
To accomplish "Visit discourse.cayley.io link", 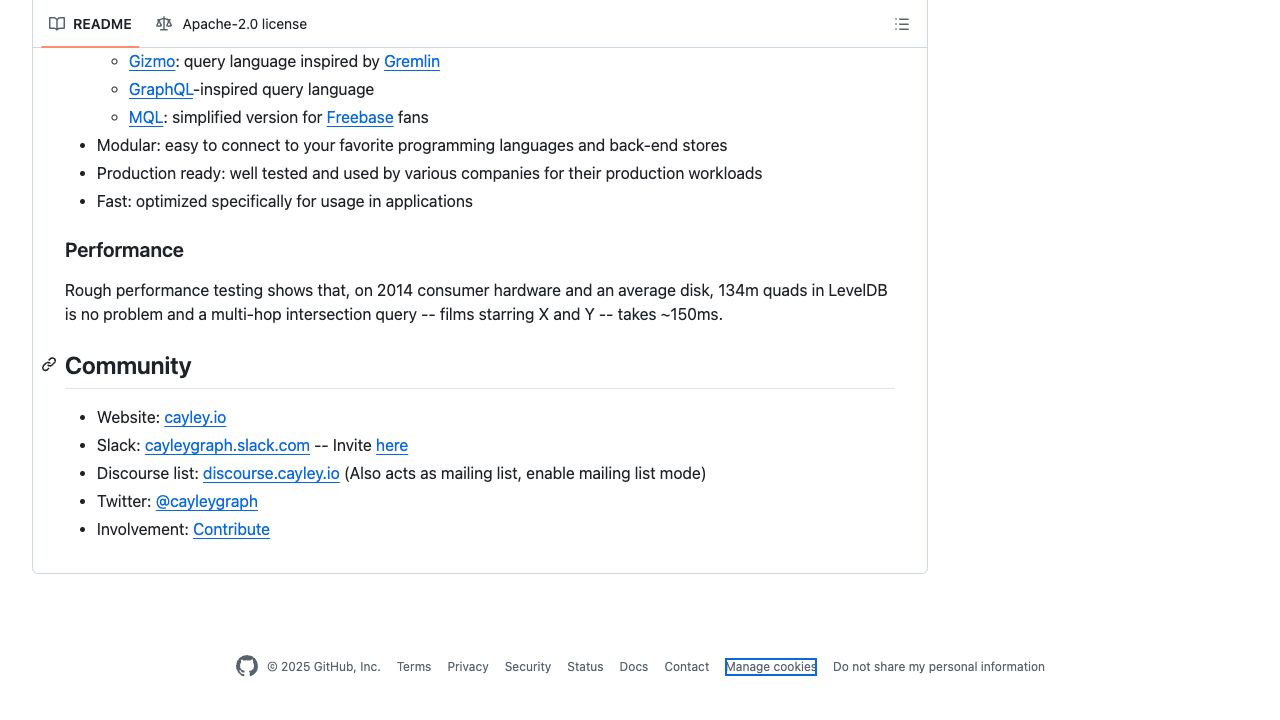I will click(x=271, y=474).
